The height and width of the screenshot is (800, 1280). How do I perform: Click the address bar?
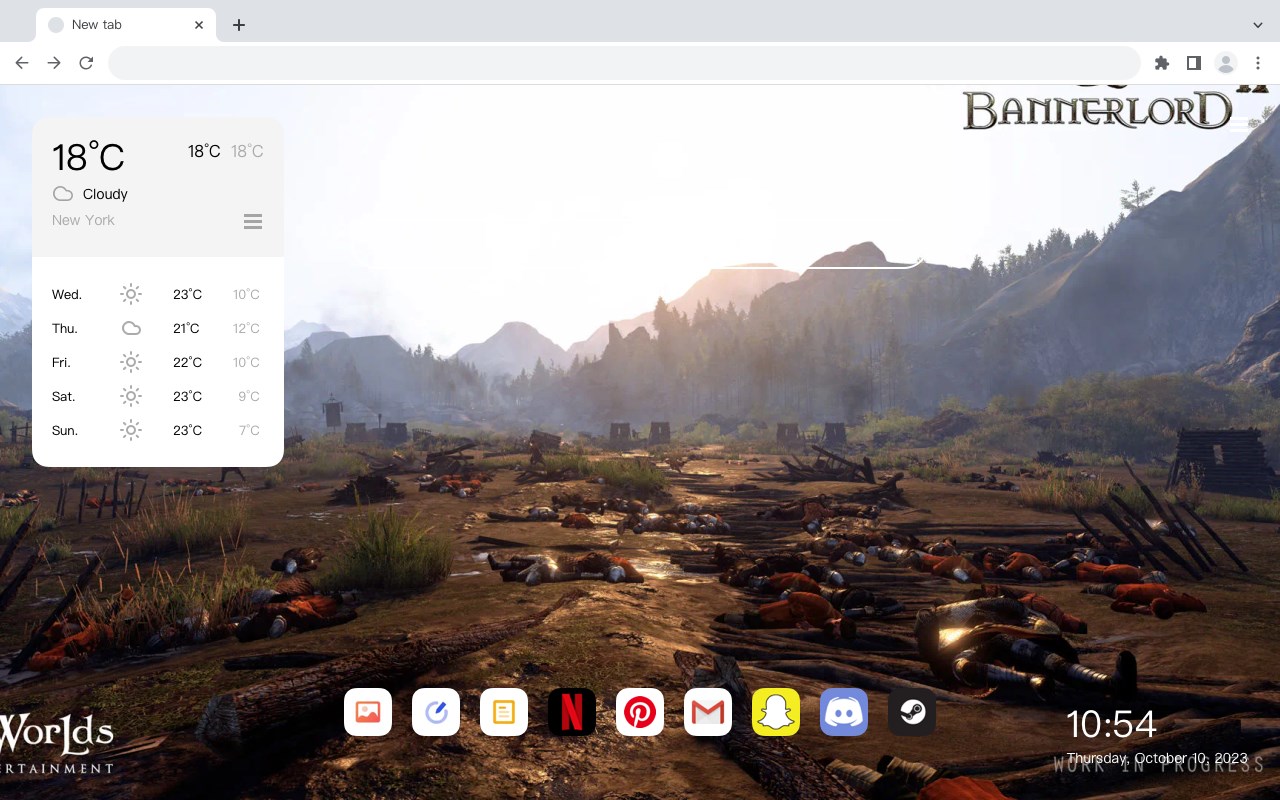point(624,63)
